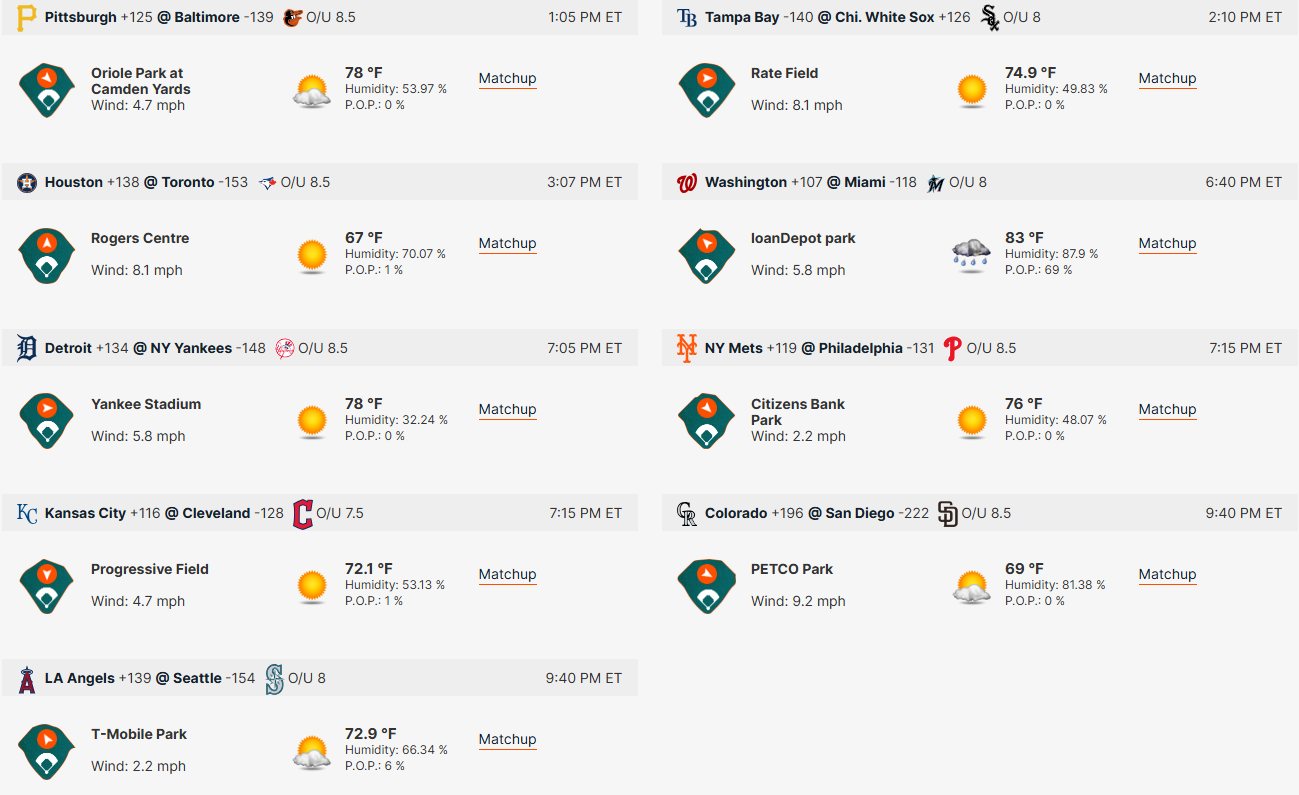The width and height of the screenshot is (1299, 795).
Task: Click the Oriole Park wind direction field icon
Action: [x=47, y=89]
